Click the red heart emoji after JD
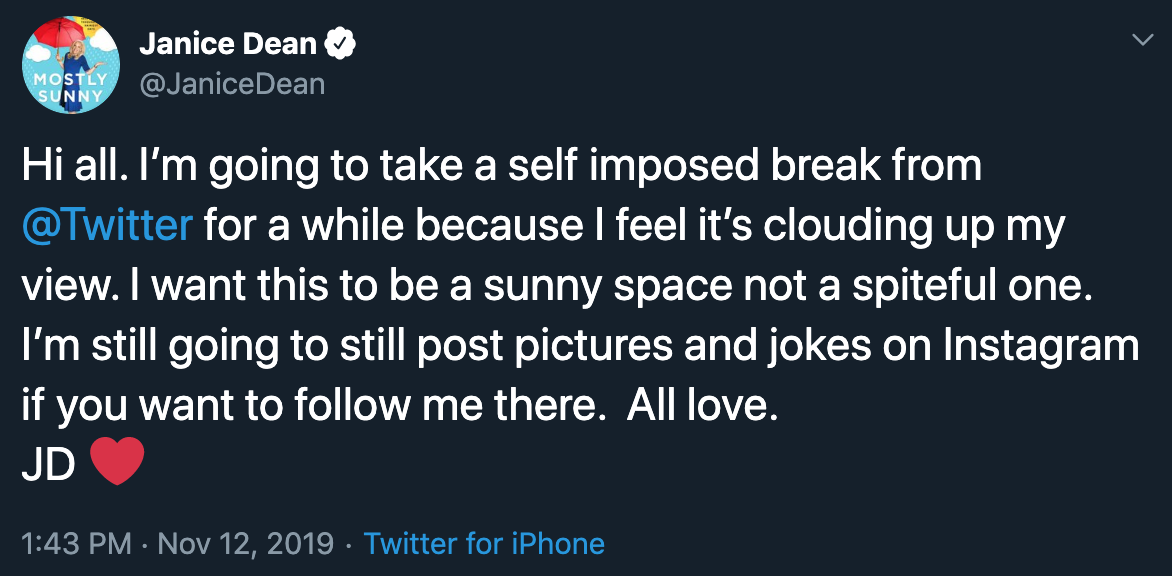Image resolution: width=1172 pixels, height=576 pixels. [x=116, y=461]
